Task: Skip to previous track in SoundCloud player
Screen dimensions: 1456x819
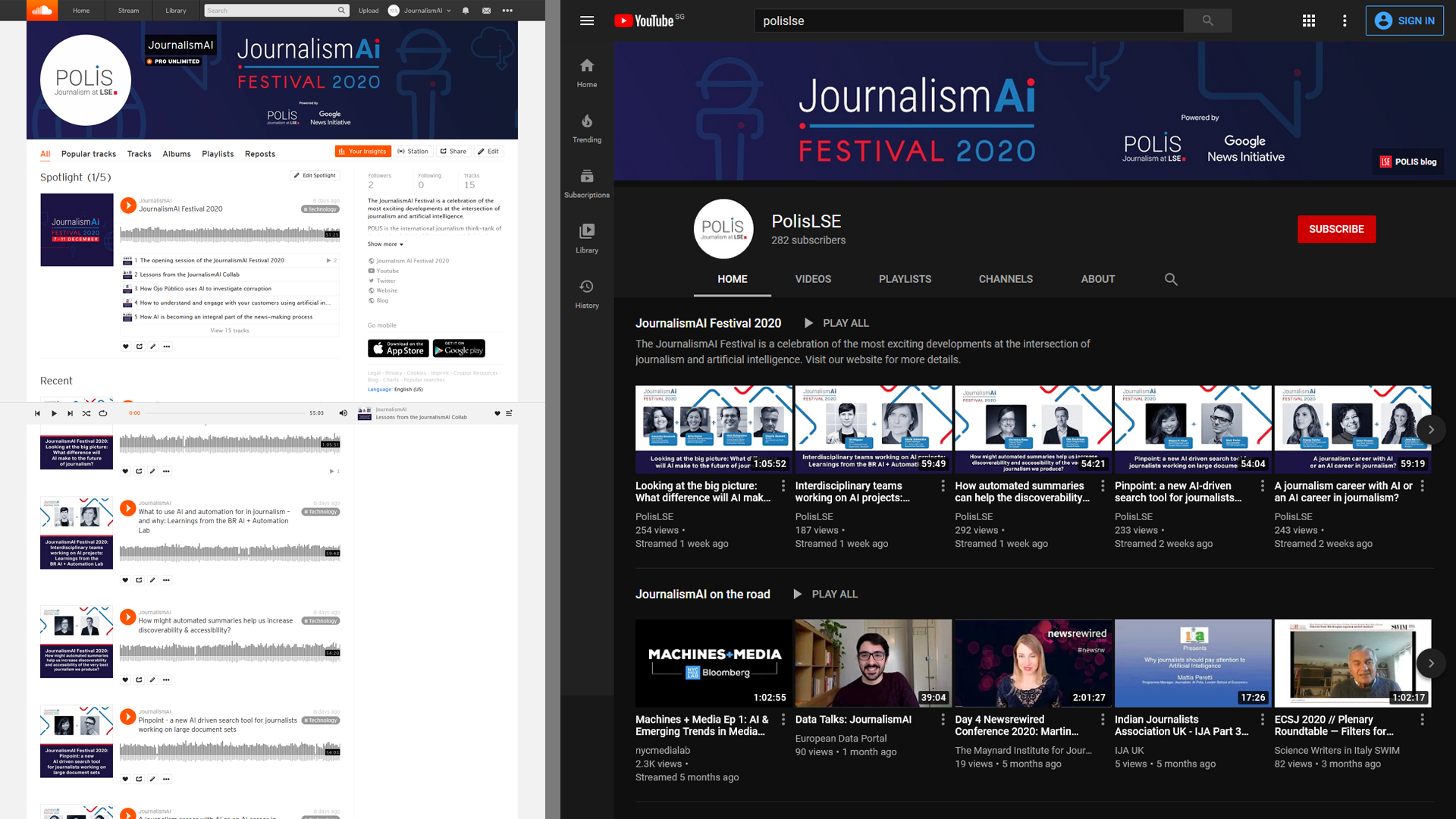Action: pyautogui.click(x=37, y=413)
